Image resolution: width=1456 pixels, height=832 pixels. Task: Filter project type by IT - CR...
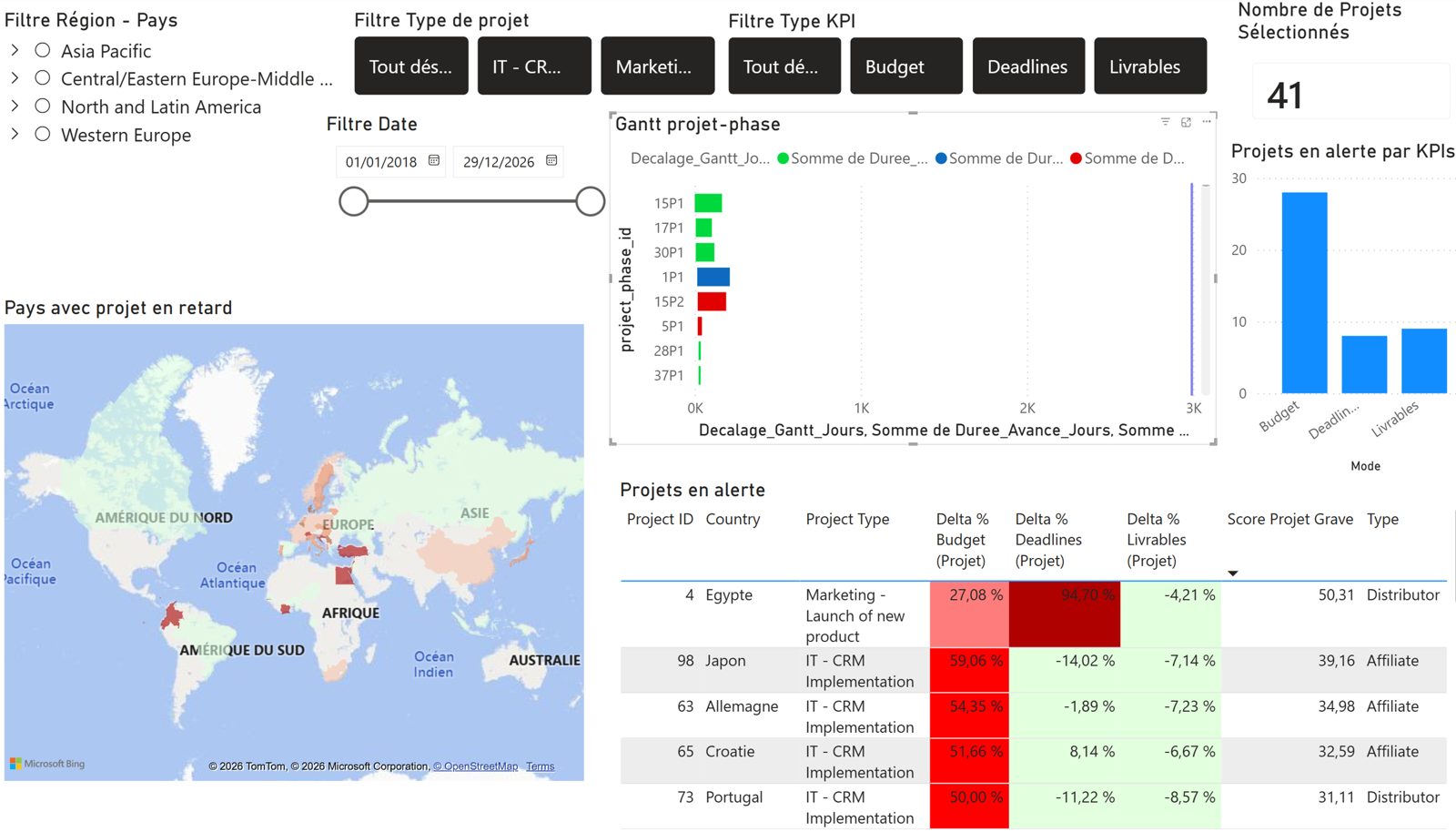point(534,66)
